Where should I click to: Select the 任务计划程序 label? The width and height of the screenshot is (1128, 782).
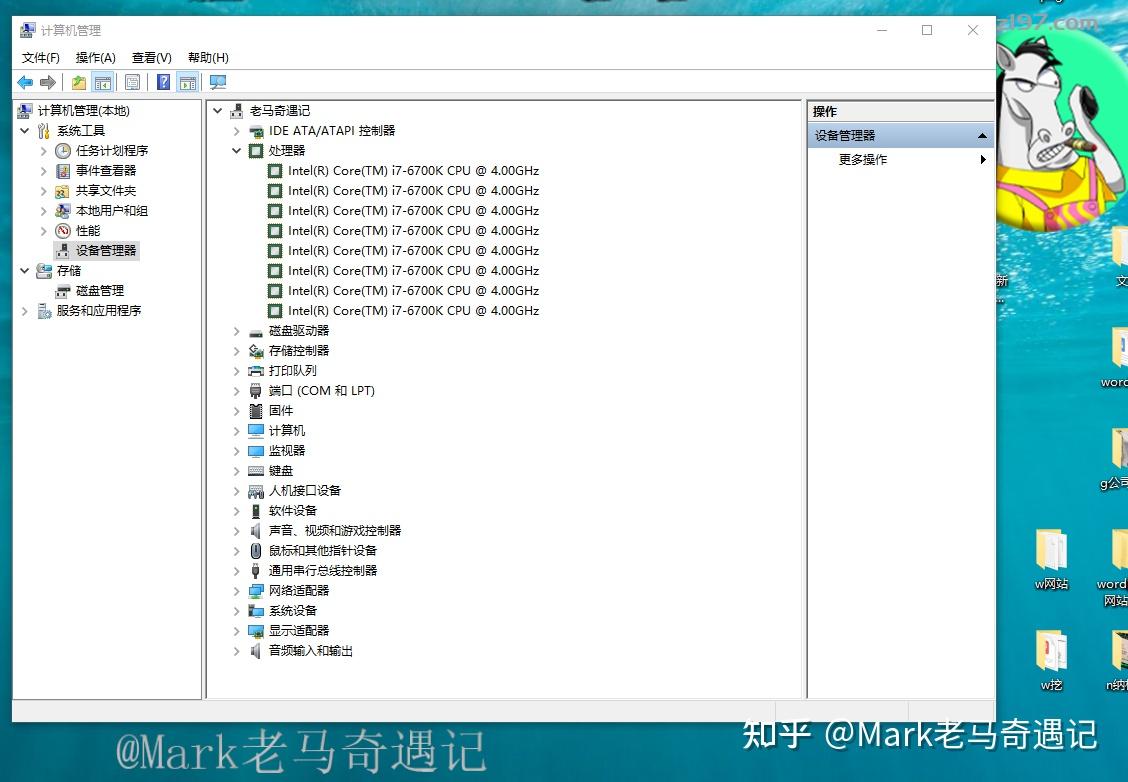[112, 150]
